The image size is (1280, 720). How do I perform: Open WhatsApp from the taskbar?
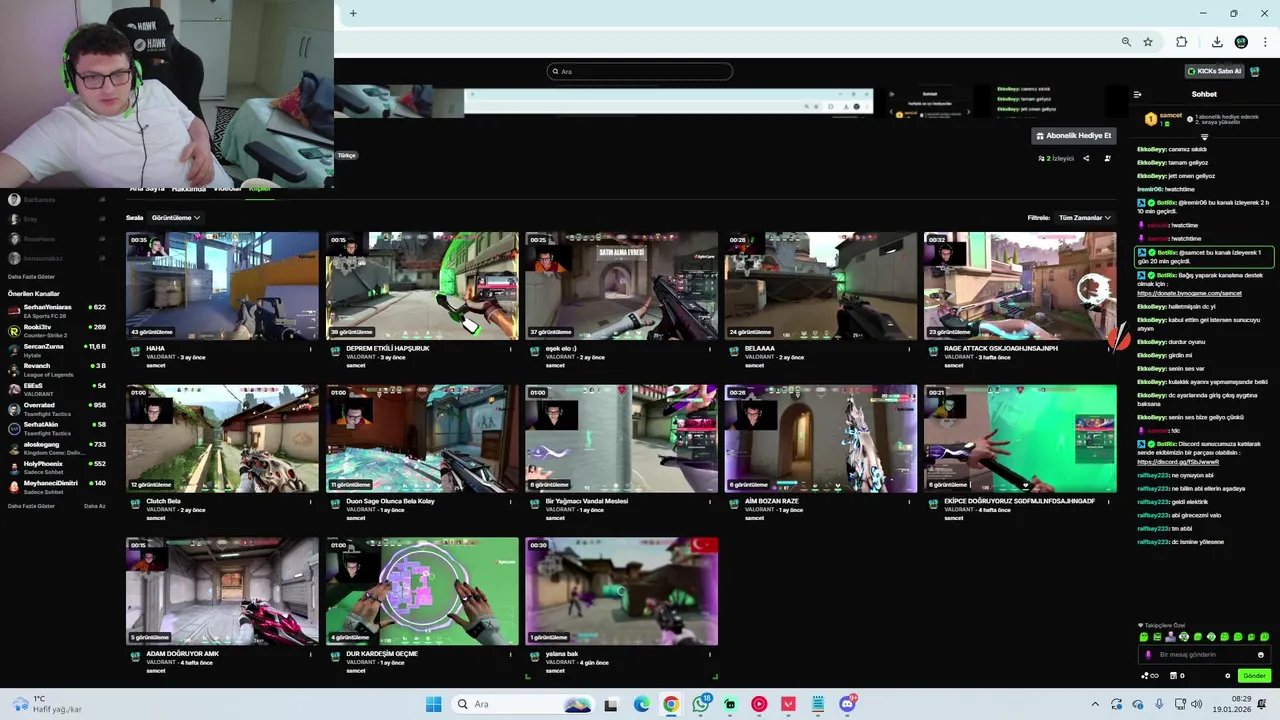[701, 704]
